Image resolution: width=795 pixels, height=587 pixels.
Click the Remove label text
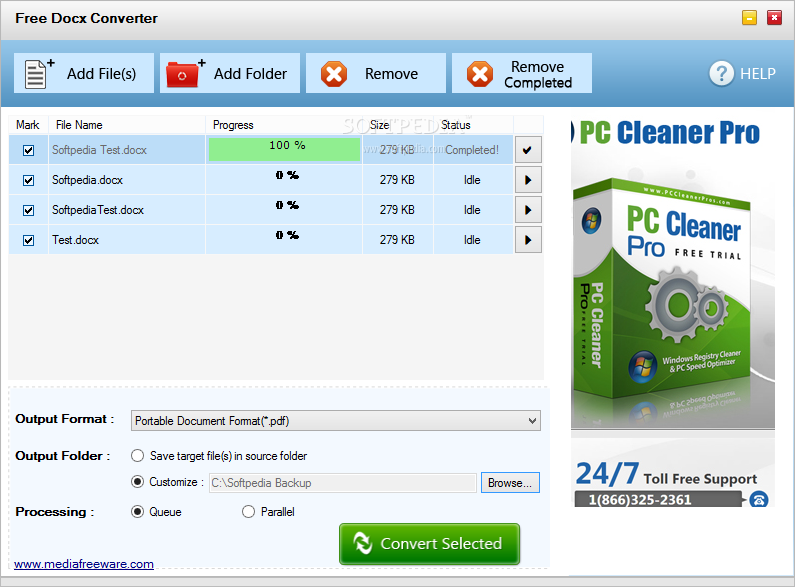click(391, 74)
